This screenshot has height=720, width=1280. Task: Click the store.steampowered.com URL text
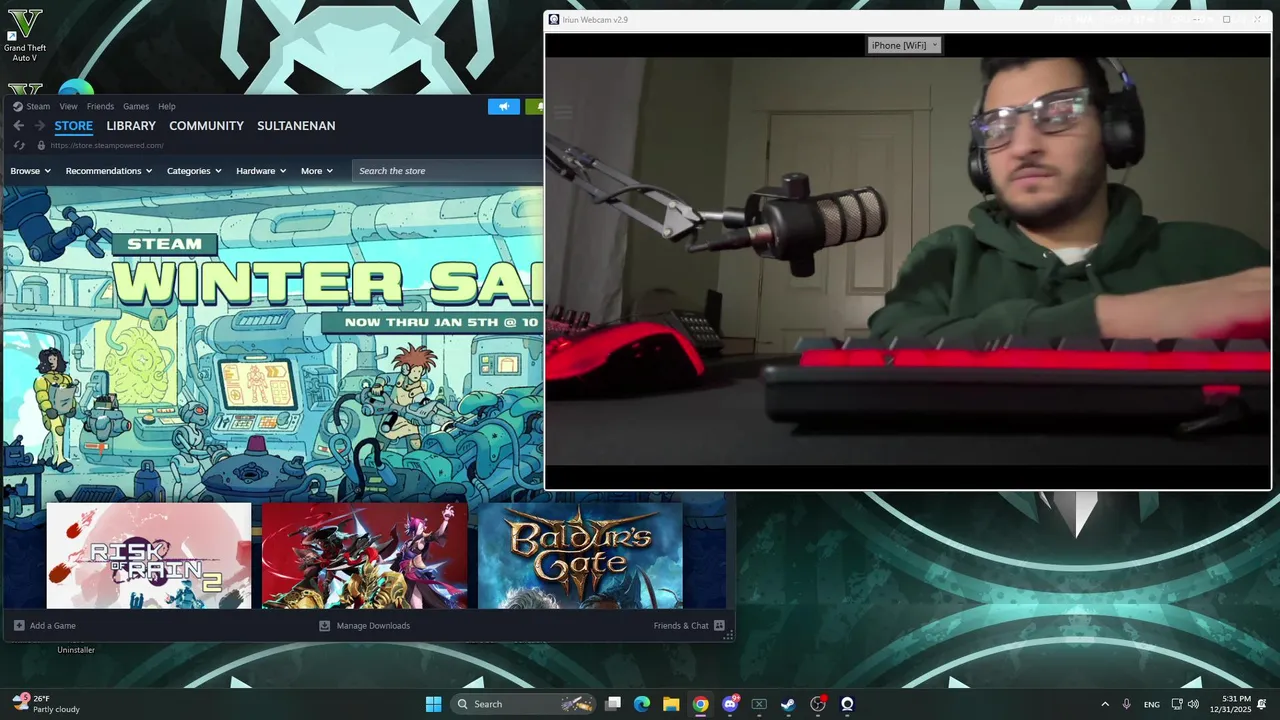pyautogui.click(x=107, y=145)
